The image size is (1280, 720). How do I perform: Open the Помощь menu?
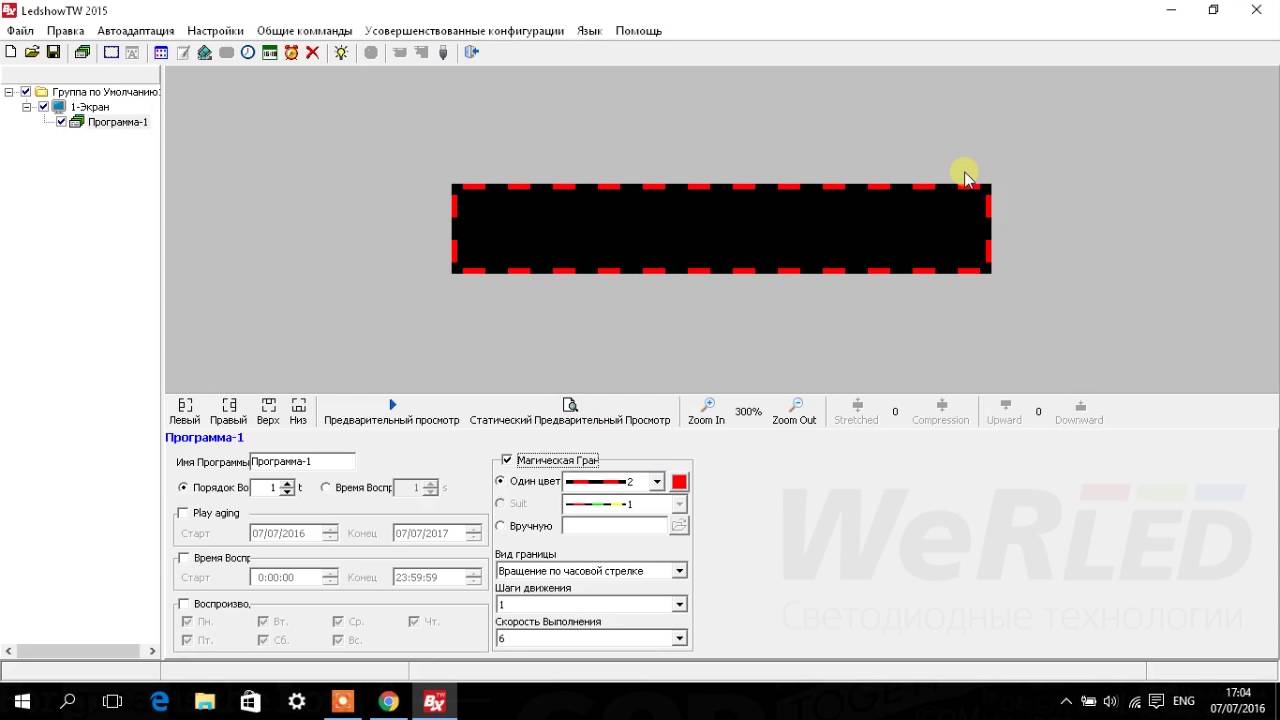click(638, 31)
